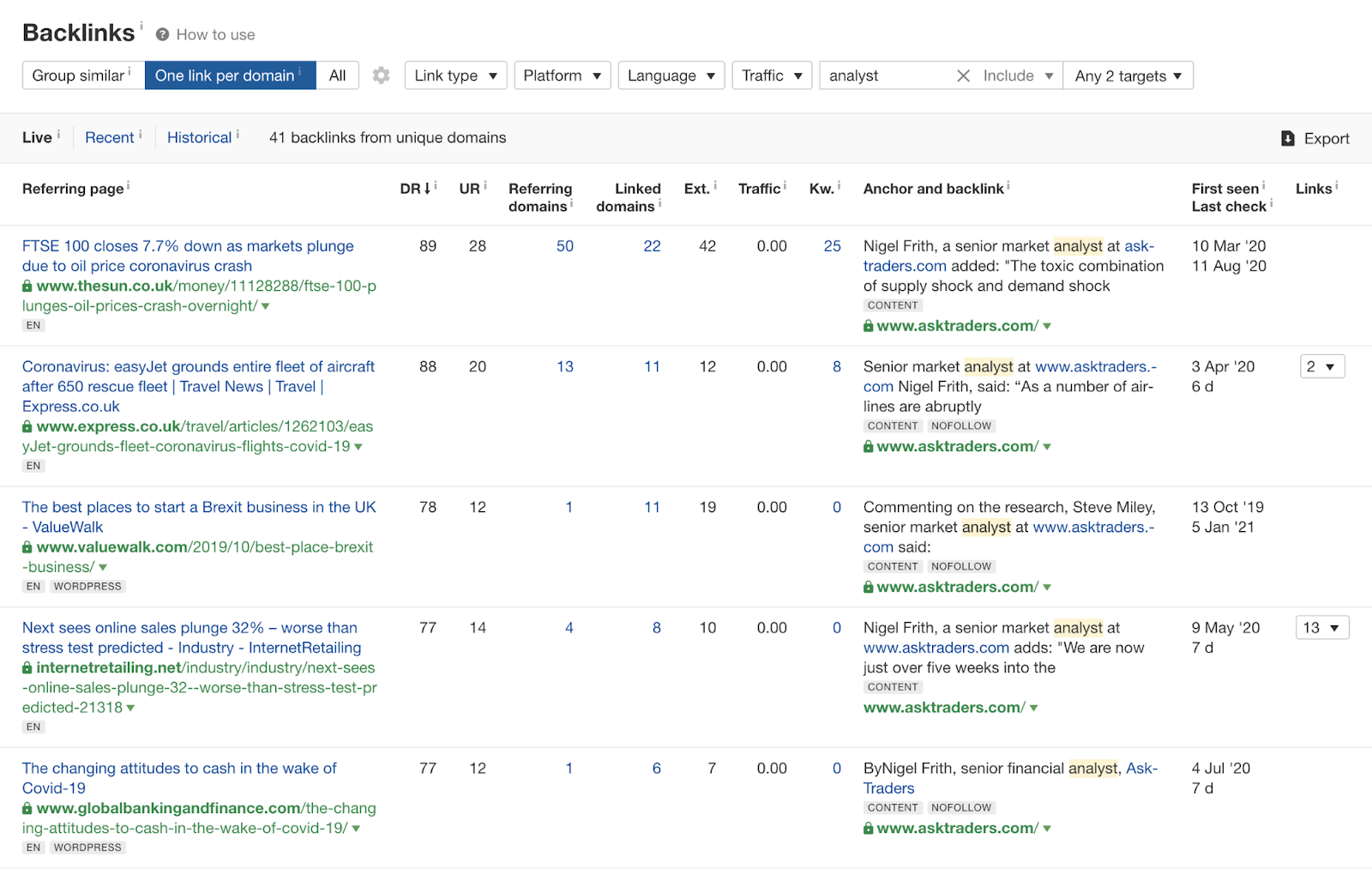Open internetretailing asktraders target URL caret

(x=1034, y=708)
